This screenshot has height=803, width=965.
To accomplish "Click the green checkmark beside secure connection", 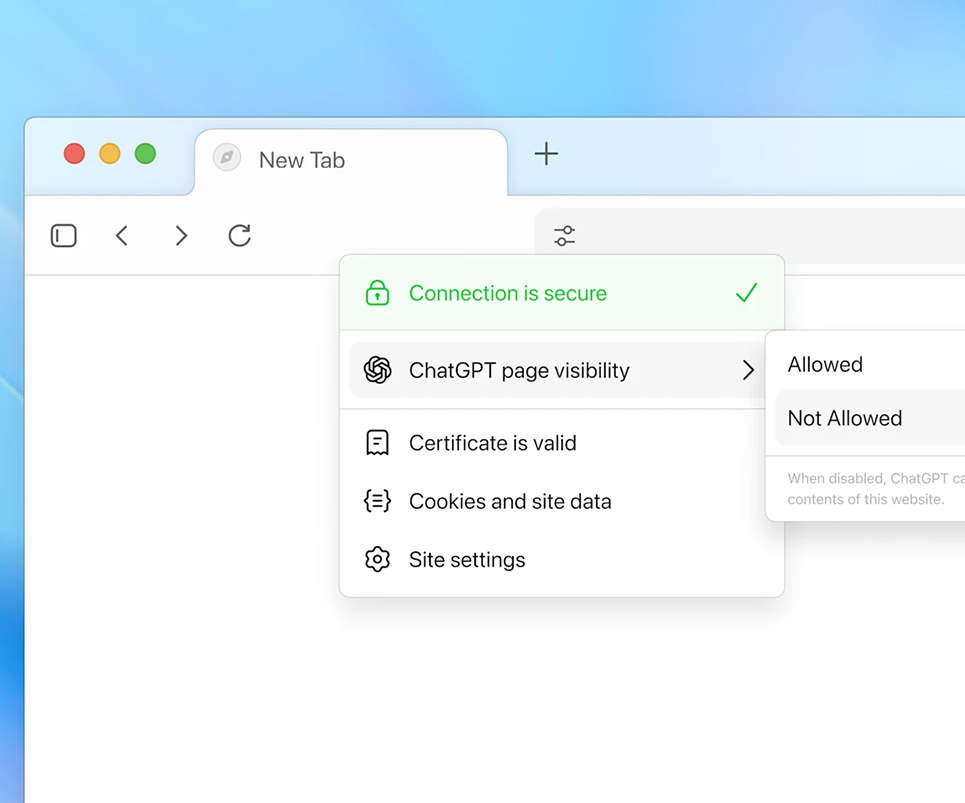I will (746, 293).
